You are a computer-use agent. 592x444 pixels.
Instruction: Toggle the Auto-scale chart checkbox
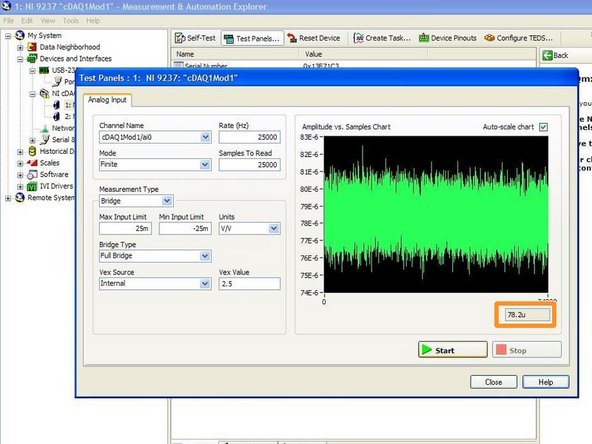tap(543, 127)
